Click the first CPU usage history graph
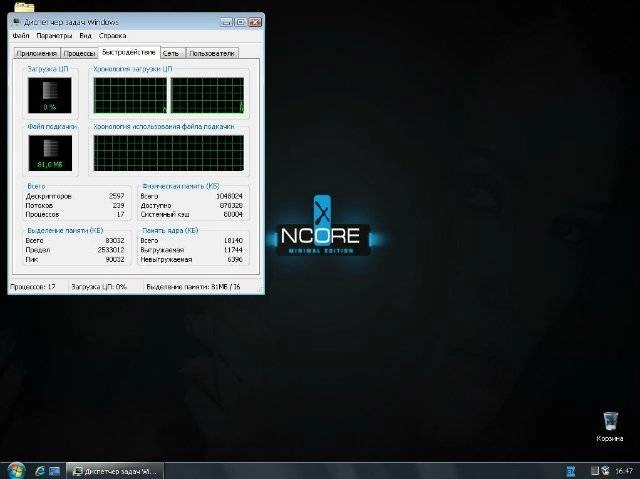The height and width of the screenshot is (479, 640). [130, 95]
